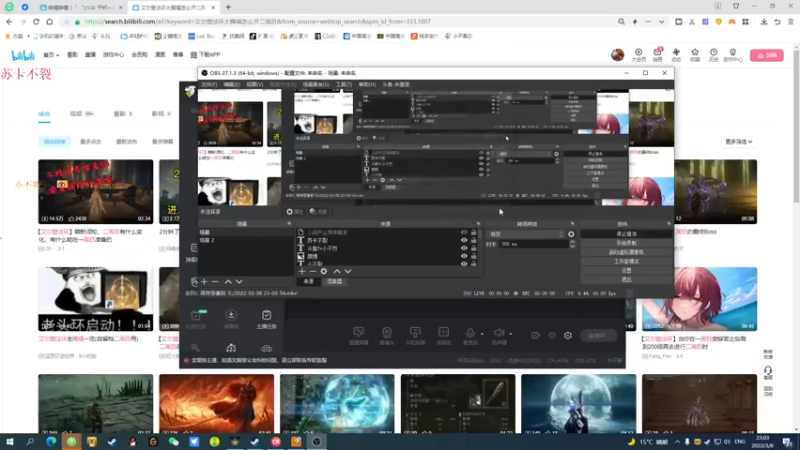Remove the selected scene with the minus icon in OBS
This screenshot has height=450, width=800.
[215, 282]
